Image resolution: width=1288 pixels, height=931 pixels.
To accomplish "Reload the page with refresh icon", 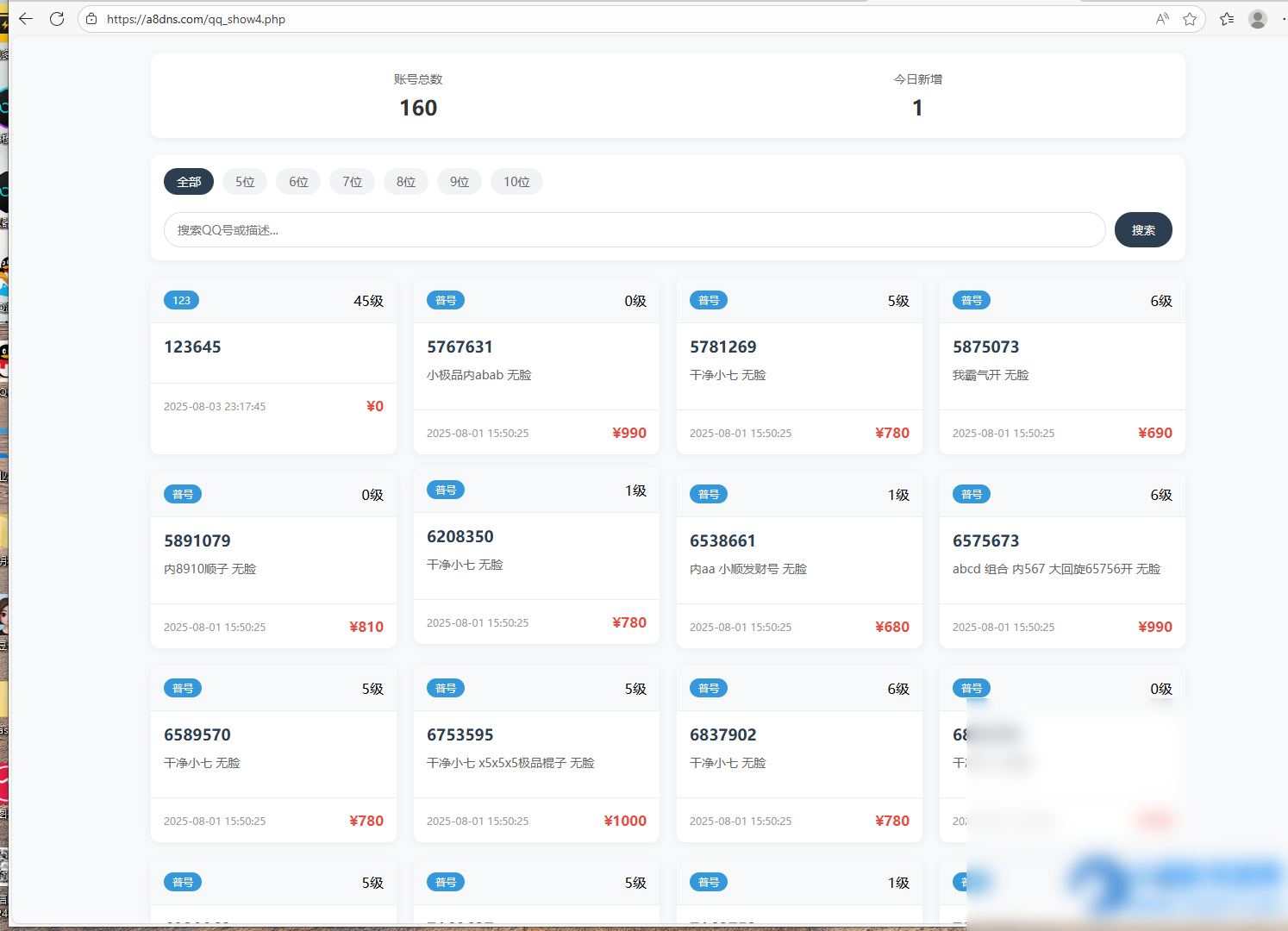I will point(57,19).
